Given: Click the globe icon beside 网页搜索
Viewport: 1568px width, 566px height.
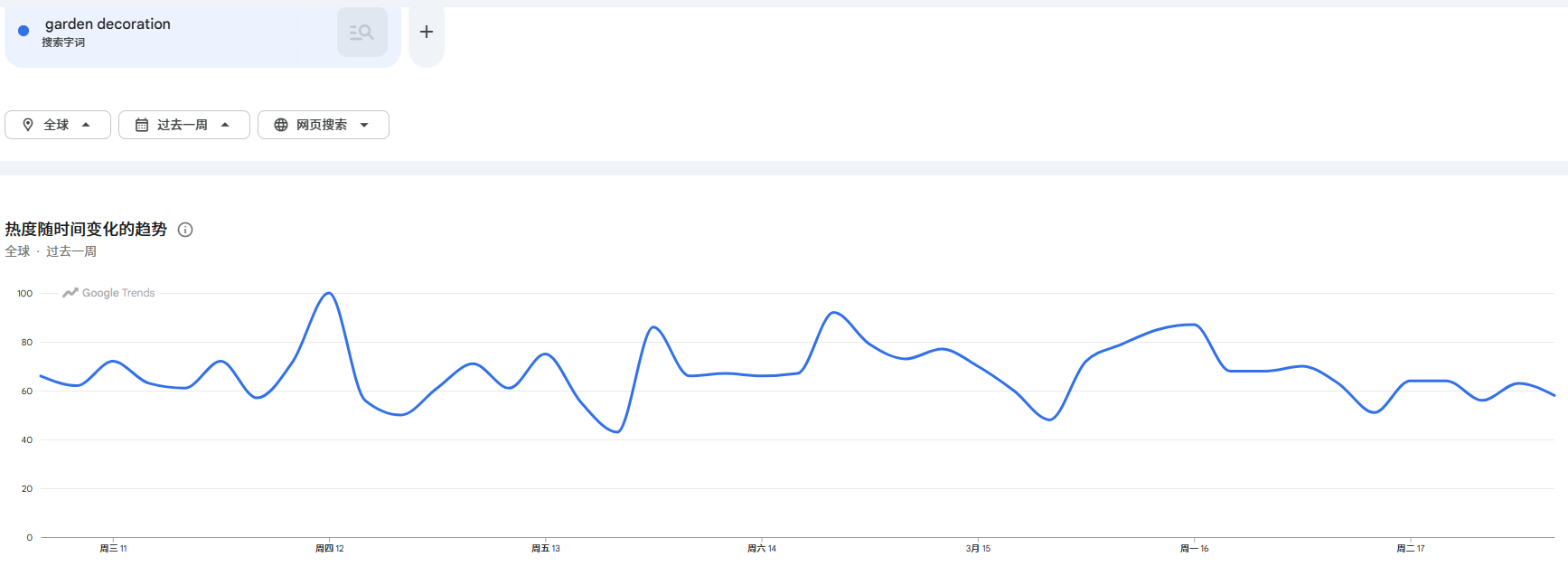Looking at the screenshot, I should (281, 125).
